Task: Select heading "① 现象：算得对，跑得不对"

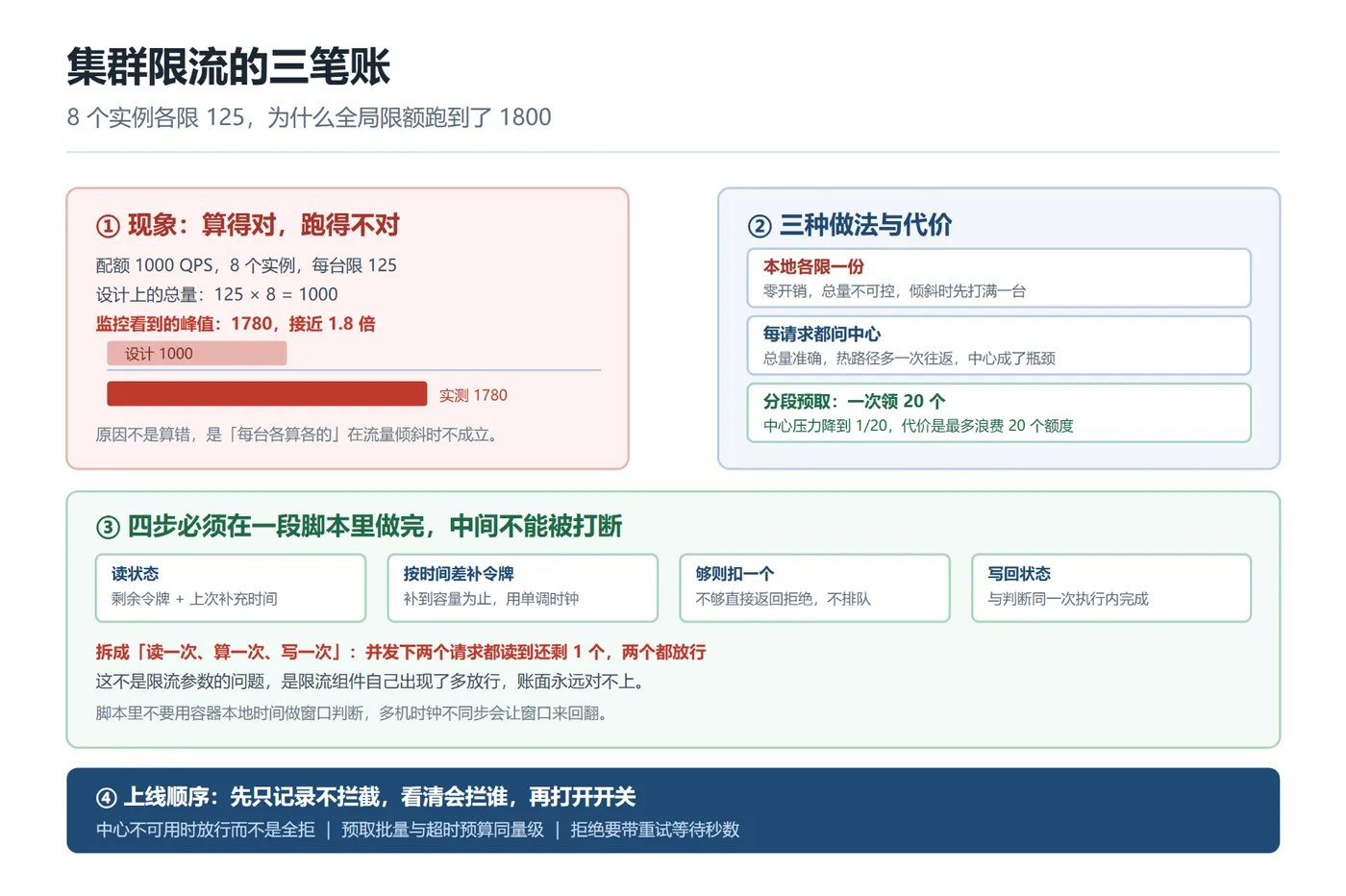Action: pos(247,225)
